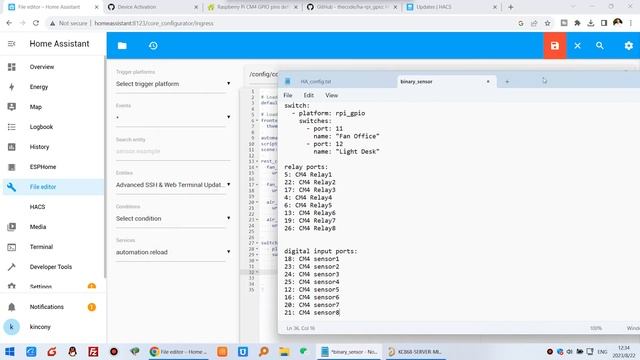Collapse the Home Assistant sidebar menu icon
This screenshot has width=640, height=360.
coord(11,44)
